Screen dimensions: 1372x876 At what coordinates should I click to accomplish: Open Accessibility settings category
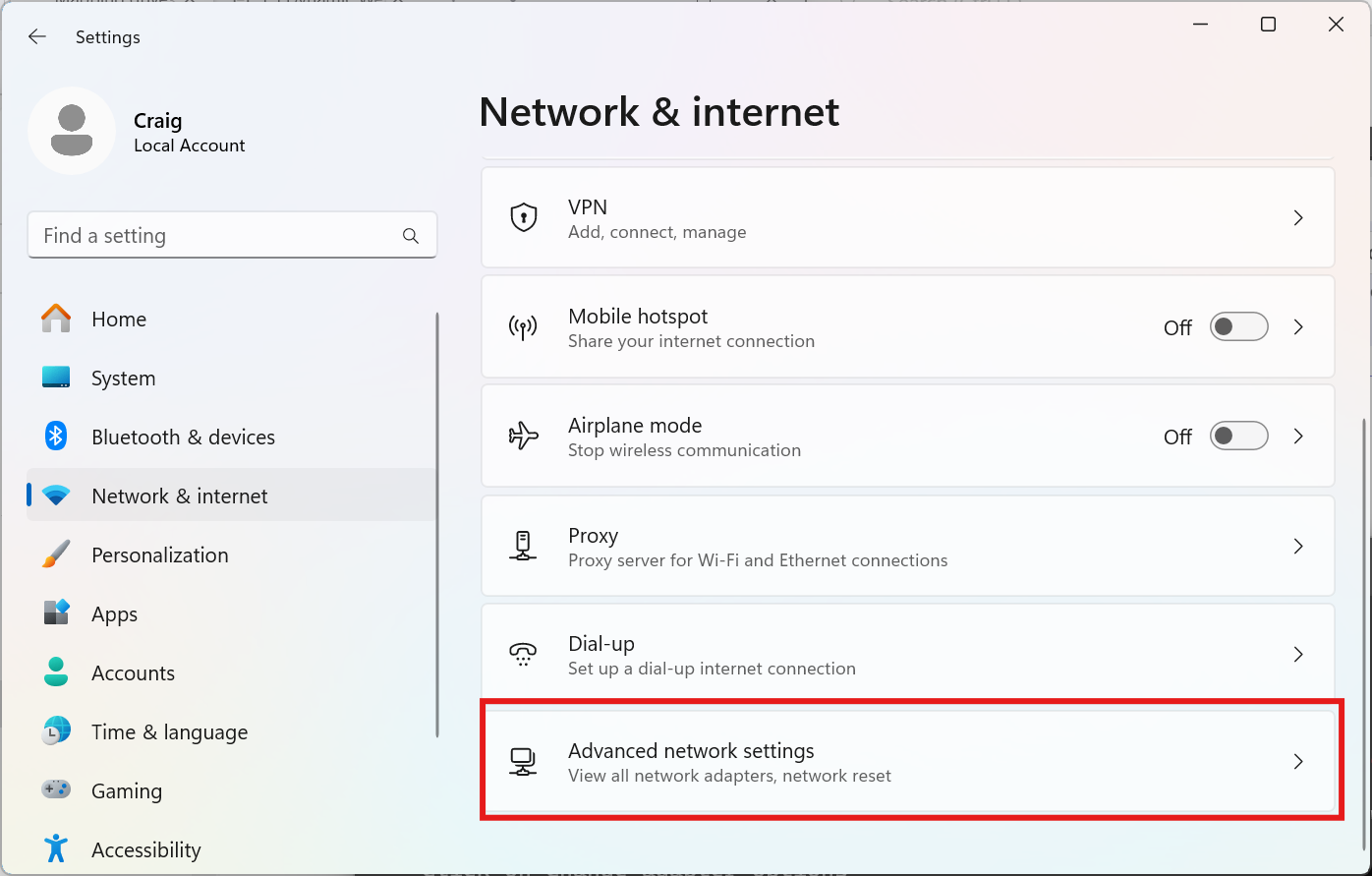pyautogui.click(x=232, y=849)
